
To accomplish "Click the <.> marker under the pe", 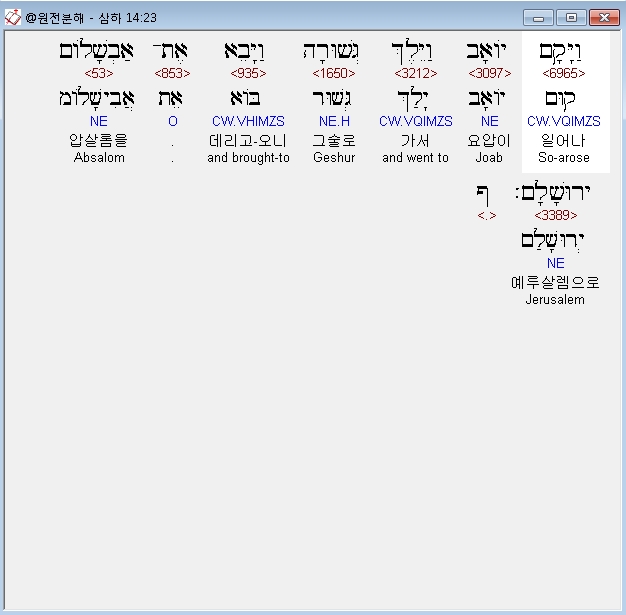I will coord(487,216).
